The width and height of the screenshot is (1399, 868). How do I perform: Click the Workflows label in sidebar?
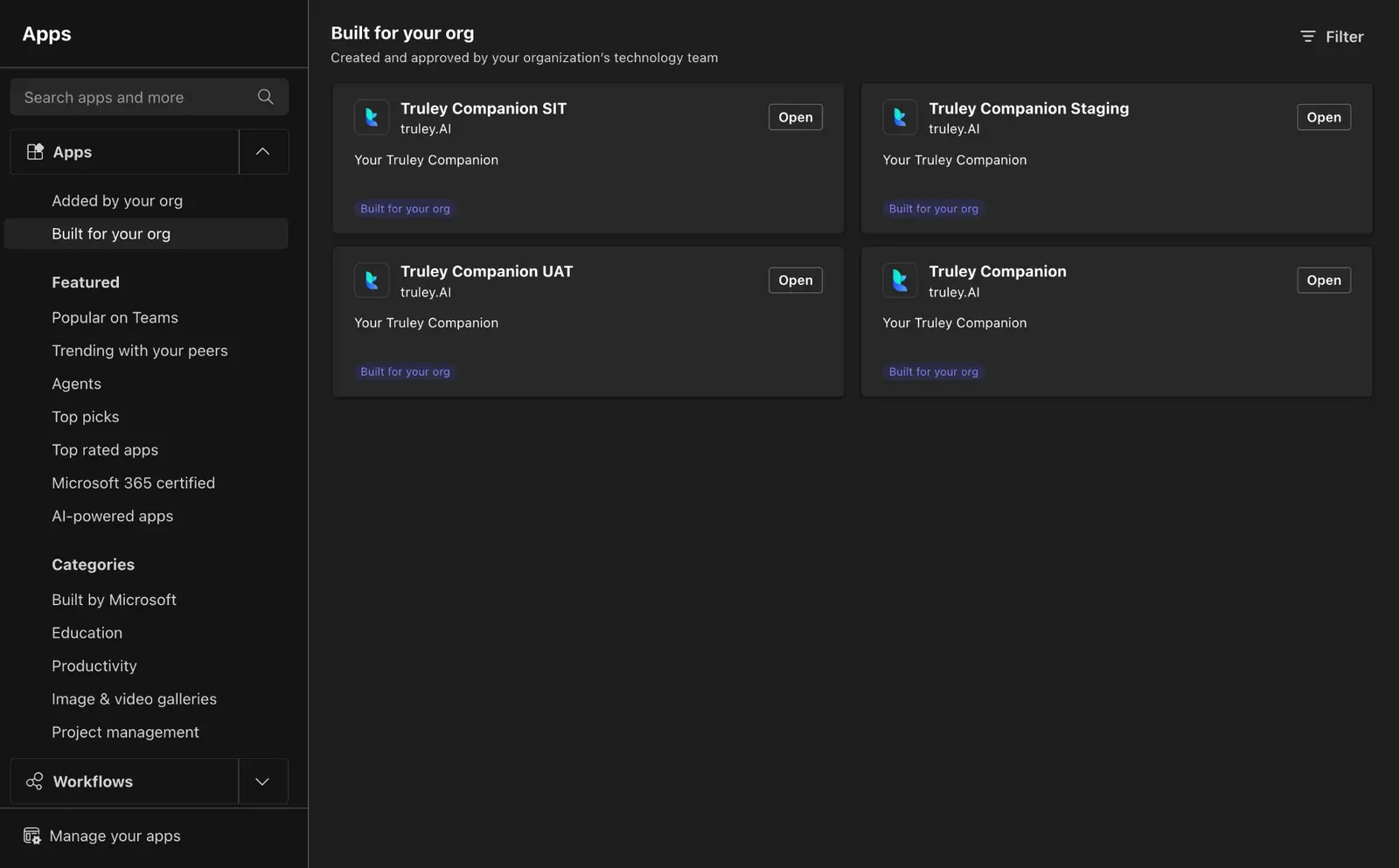[93, 781]
